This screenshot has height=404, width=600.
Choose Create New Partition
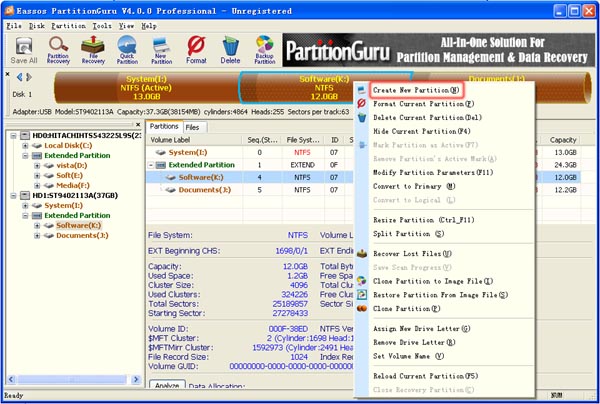(x=416, y=90)
